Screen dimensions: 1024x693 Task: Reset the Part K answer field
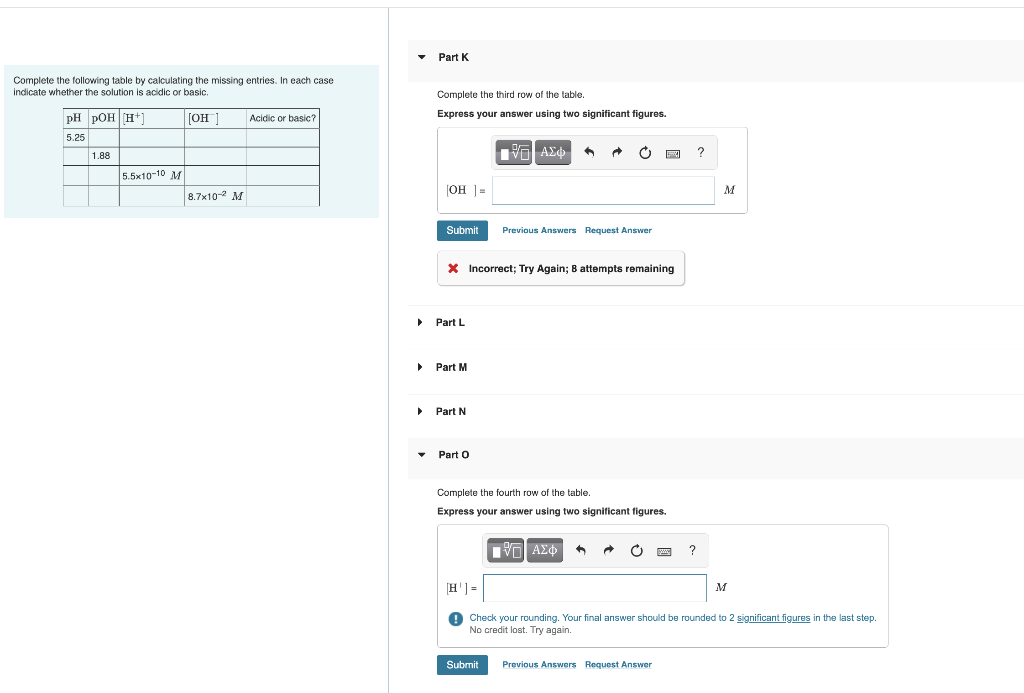644,152
